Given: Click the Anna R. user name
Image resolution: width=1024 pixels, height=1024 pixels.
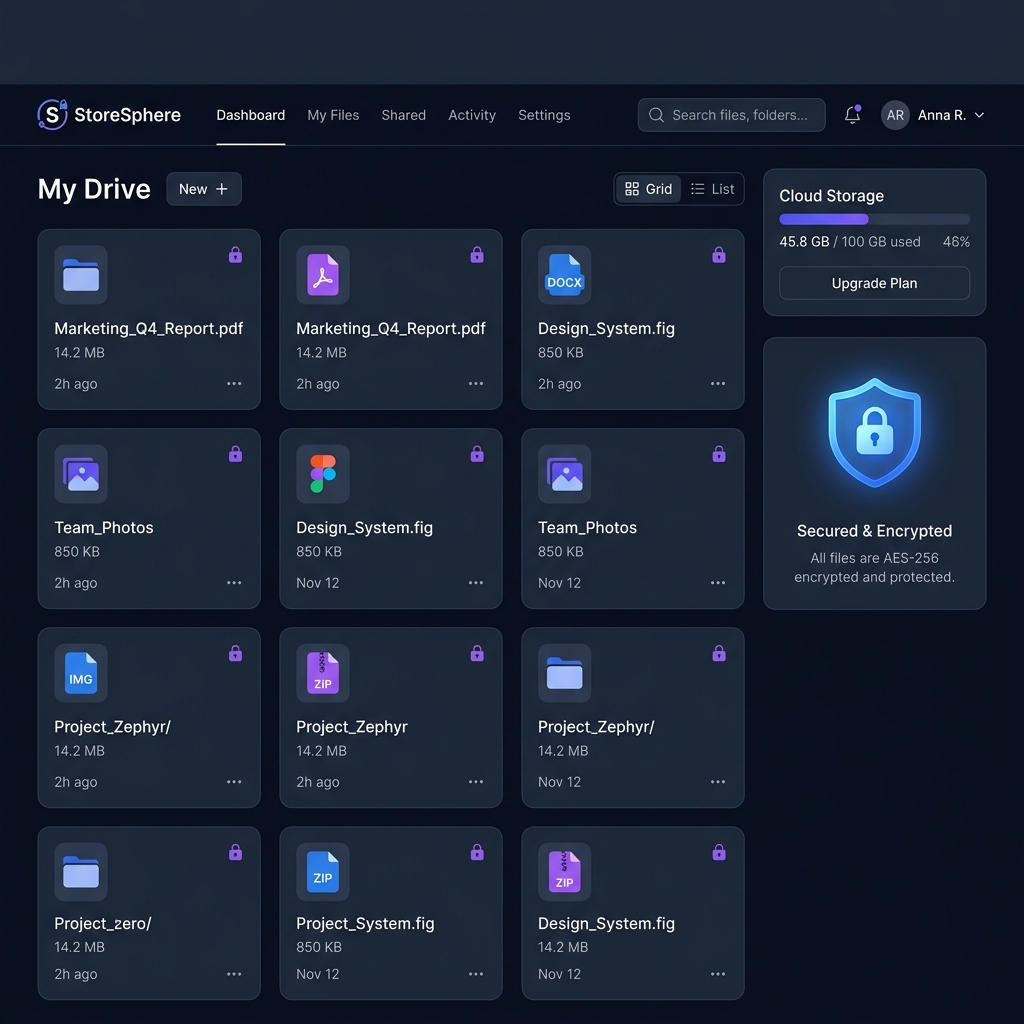Looking at the screenshot, I should [942, 115].
